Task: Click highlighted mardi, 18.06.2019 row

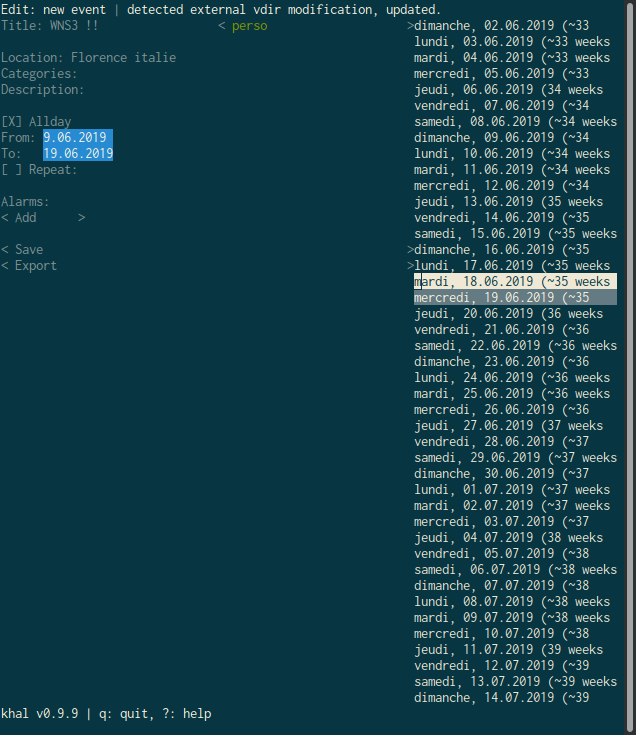Action: click(515, 282)
